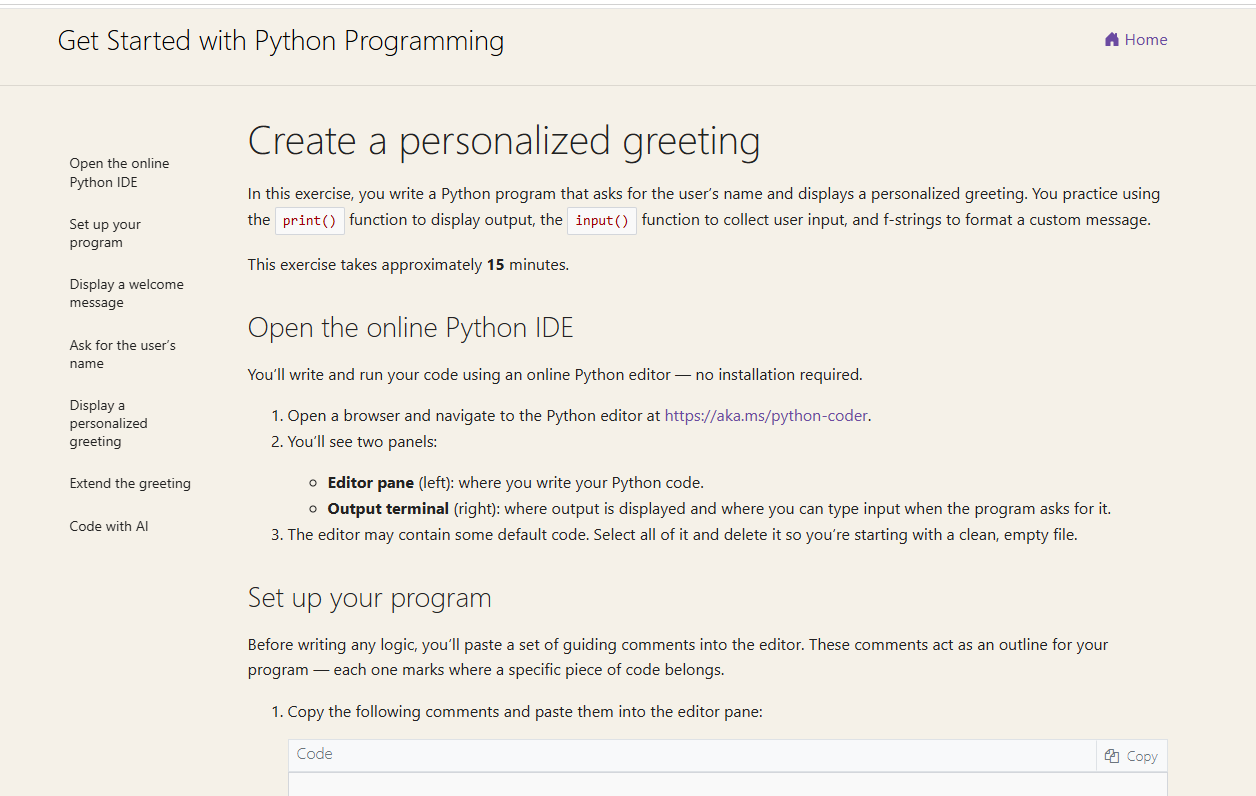Click the 'You'll see two panels:' step text
Screen dimensions: 1256x796
point(362,441)
